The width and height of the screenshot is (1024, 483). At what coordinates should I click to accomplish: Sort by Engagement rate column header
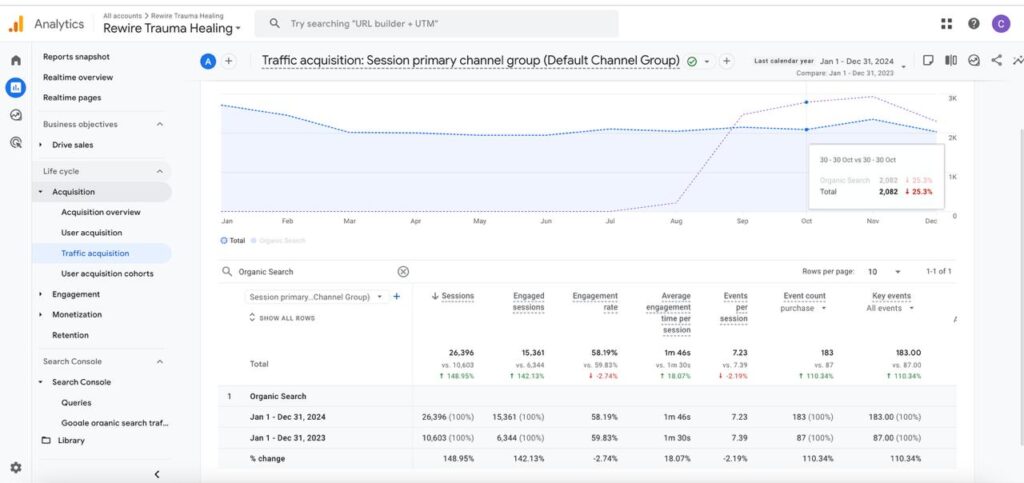tap(595, 302)
